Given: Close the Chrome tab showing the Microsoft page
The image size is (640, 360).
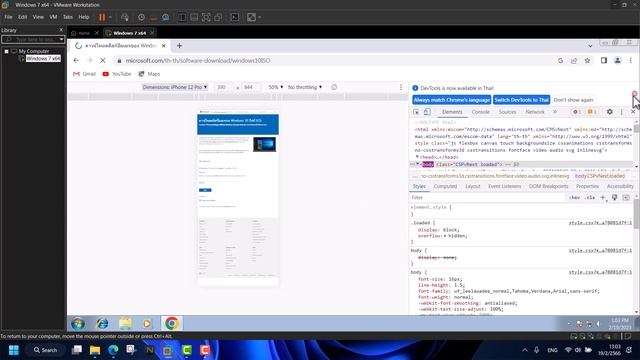Looking at the screenshot, I should tap(164, 46).
